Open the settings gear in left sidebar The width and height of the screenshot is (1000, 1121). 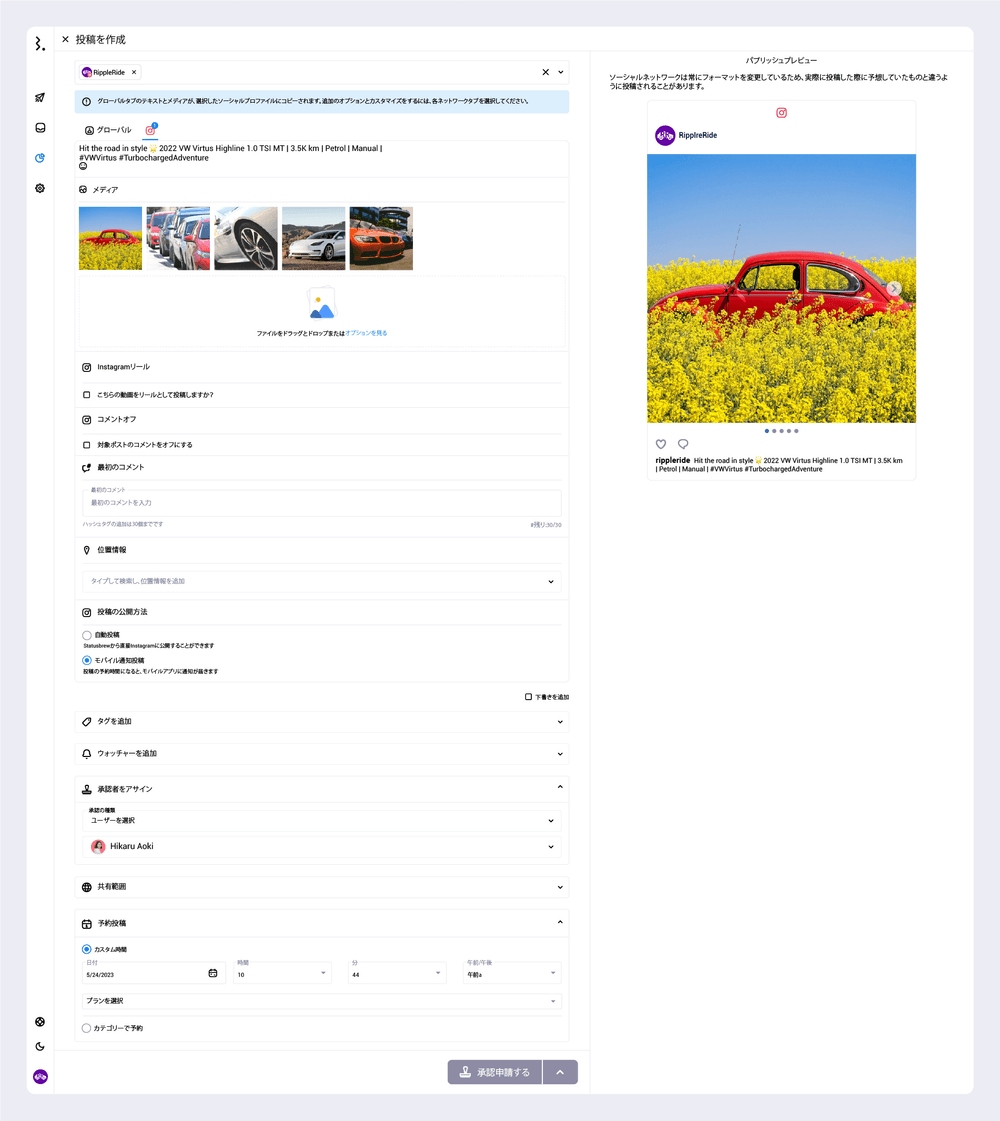[40, 188]
